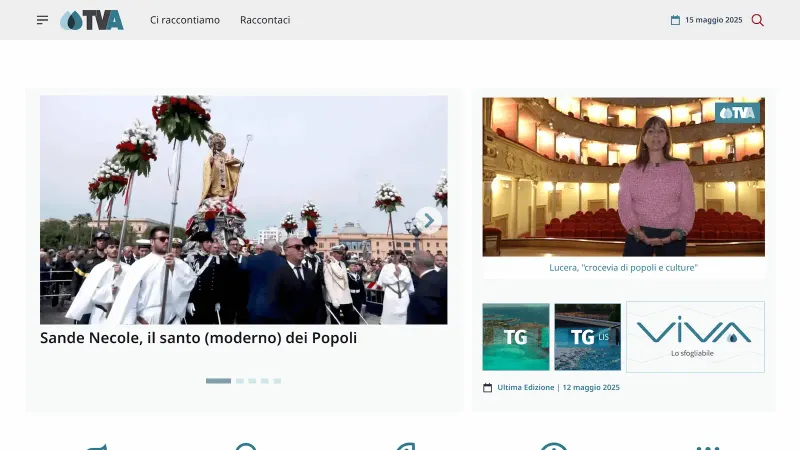Viewport: 800px width, 450px height.
Task: Open the Sande Necole headline article
Action: [x=198, y=338]
